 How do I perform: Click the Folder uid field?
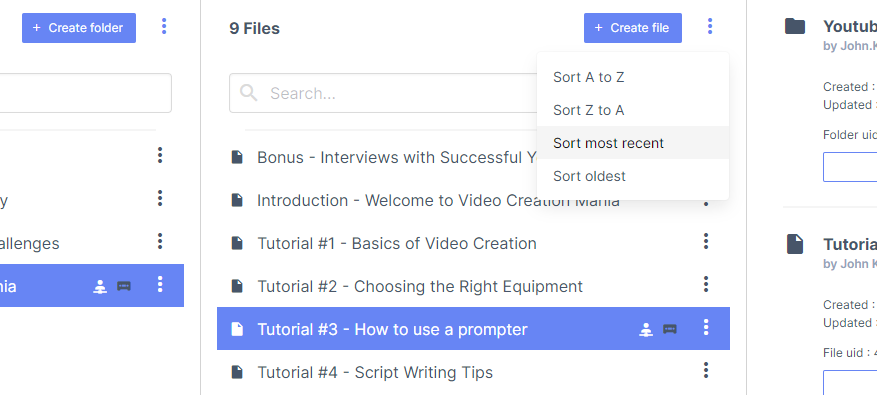click(x=850, y=167)
